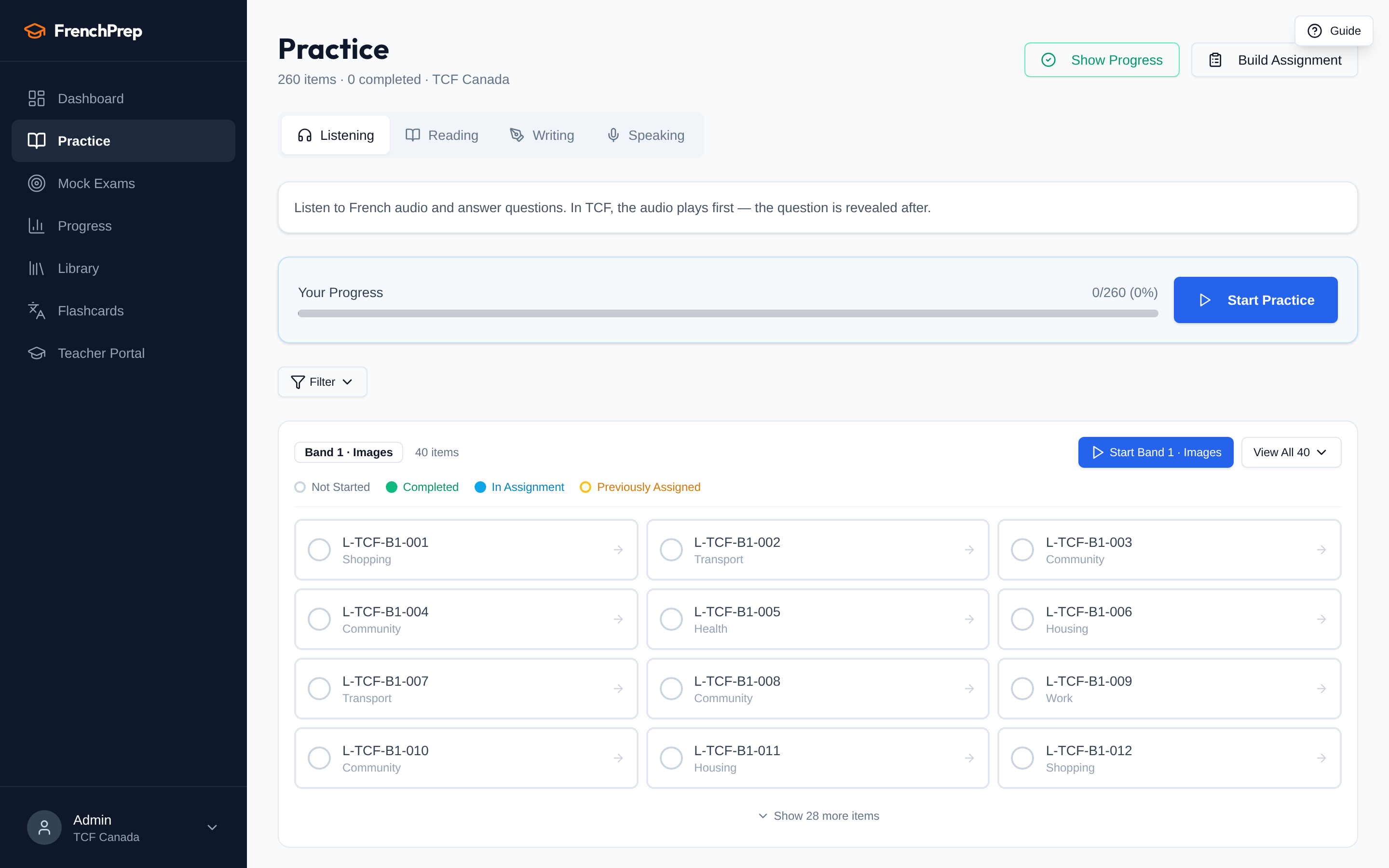Screen dimensions: 1389x868
Task: Click arrow icon on L-TCF-B1-003 card
Action: (x=1321, y=550)
